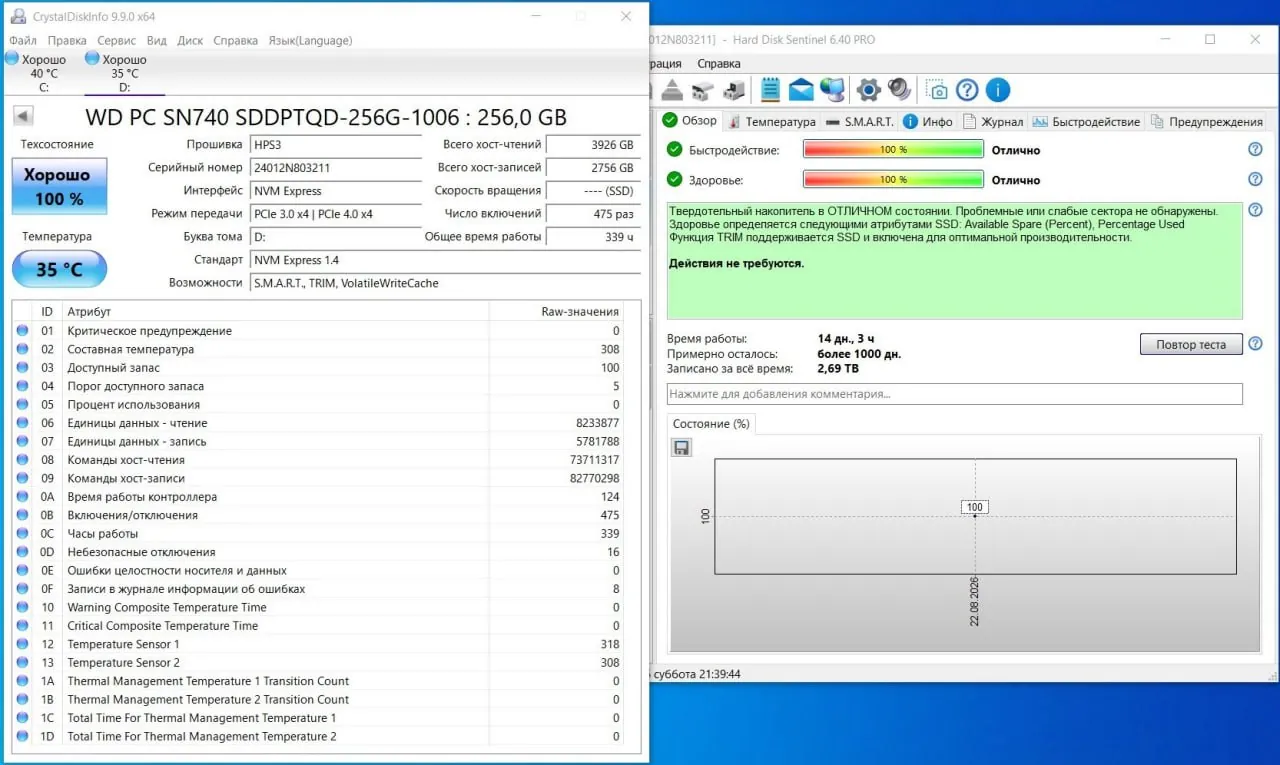
Task: Click the previous disk arrow in CrystalDiskInfo
Action: (x=23, y=115)
